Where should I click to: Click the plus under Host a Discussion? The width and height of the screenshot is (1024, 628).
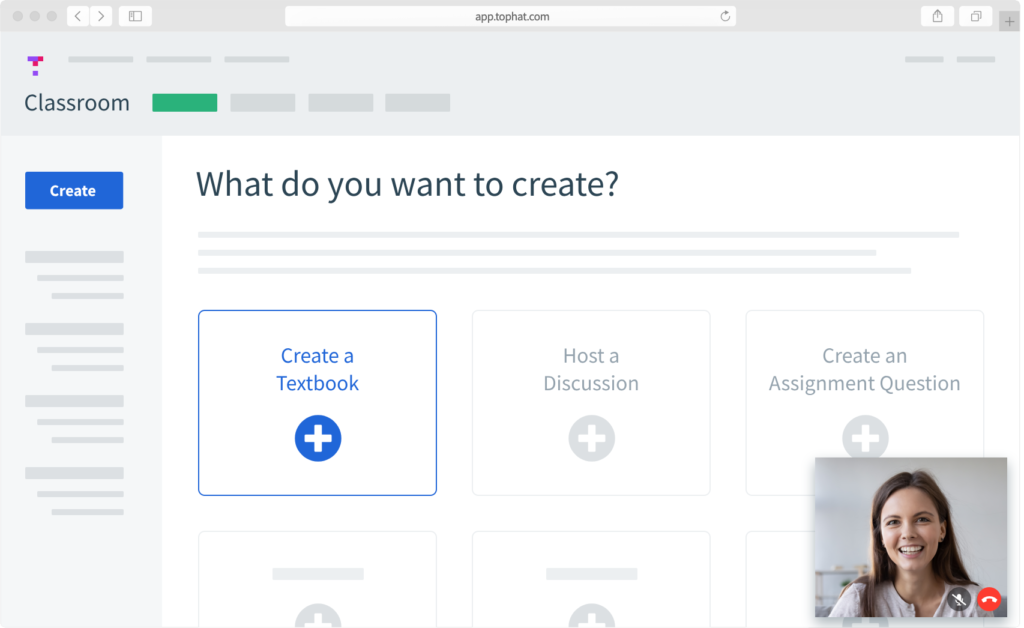tap(592, 438)
